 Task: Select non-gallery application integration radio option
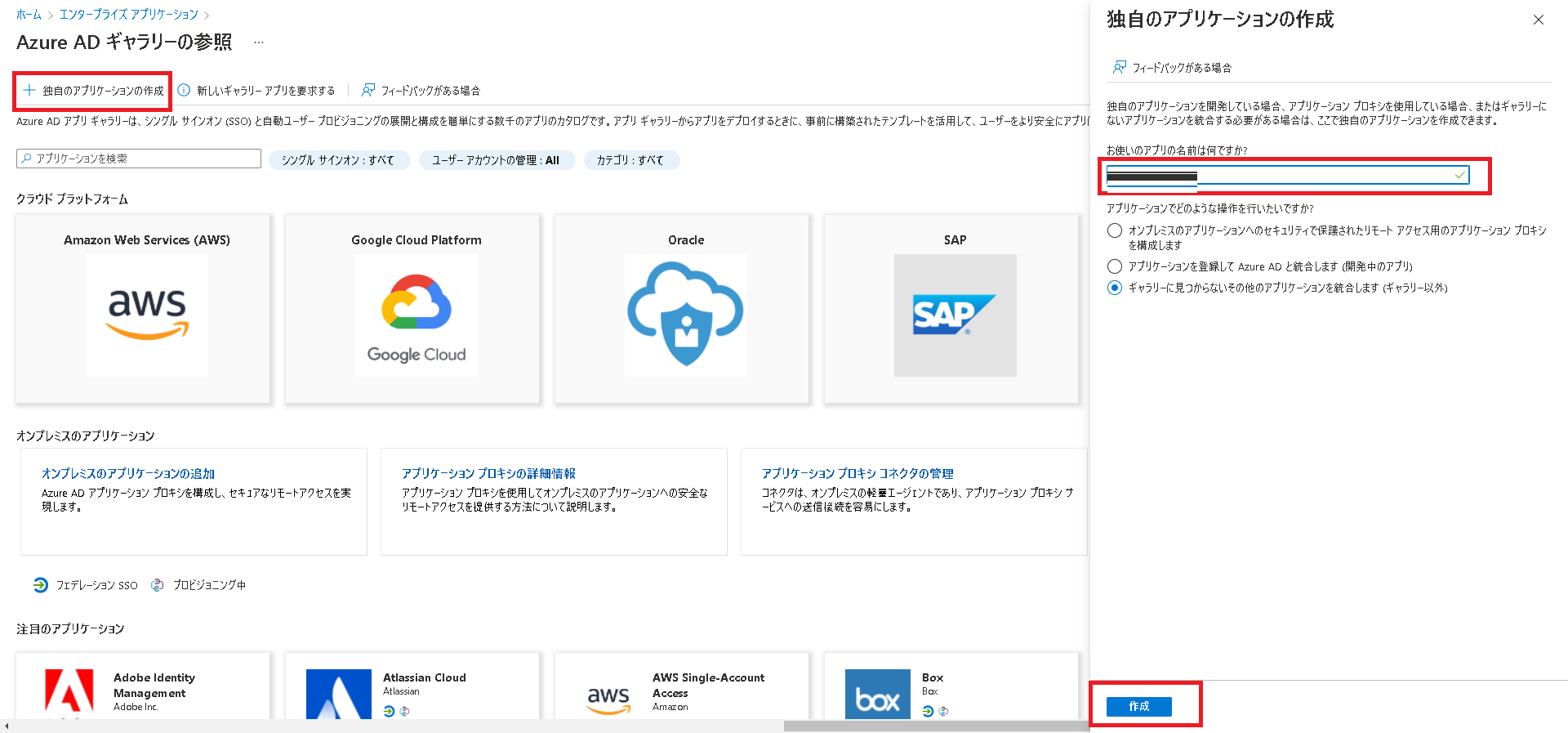(x=1115, y=288)
